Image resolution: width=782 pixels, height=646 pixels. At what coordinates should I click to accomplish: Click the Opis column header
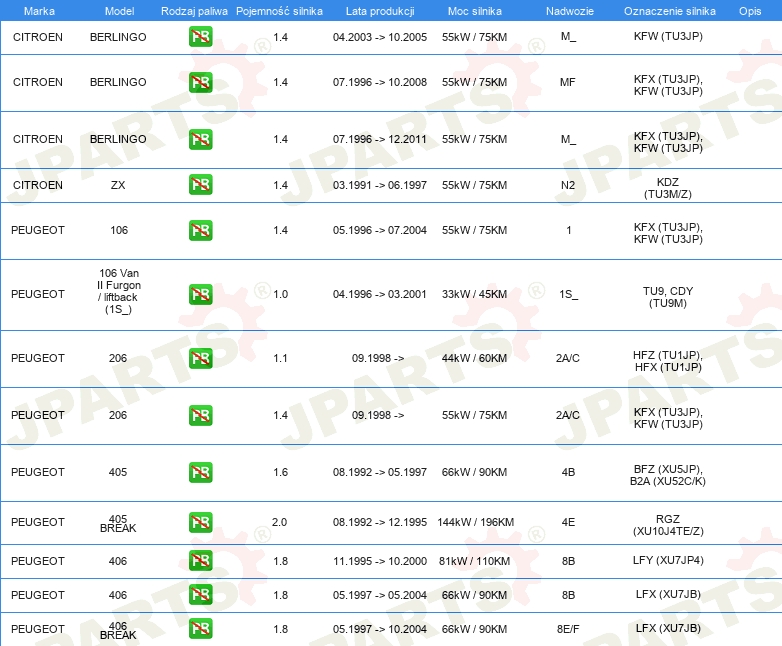750,11
